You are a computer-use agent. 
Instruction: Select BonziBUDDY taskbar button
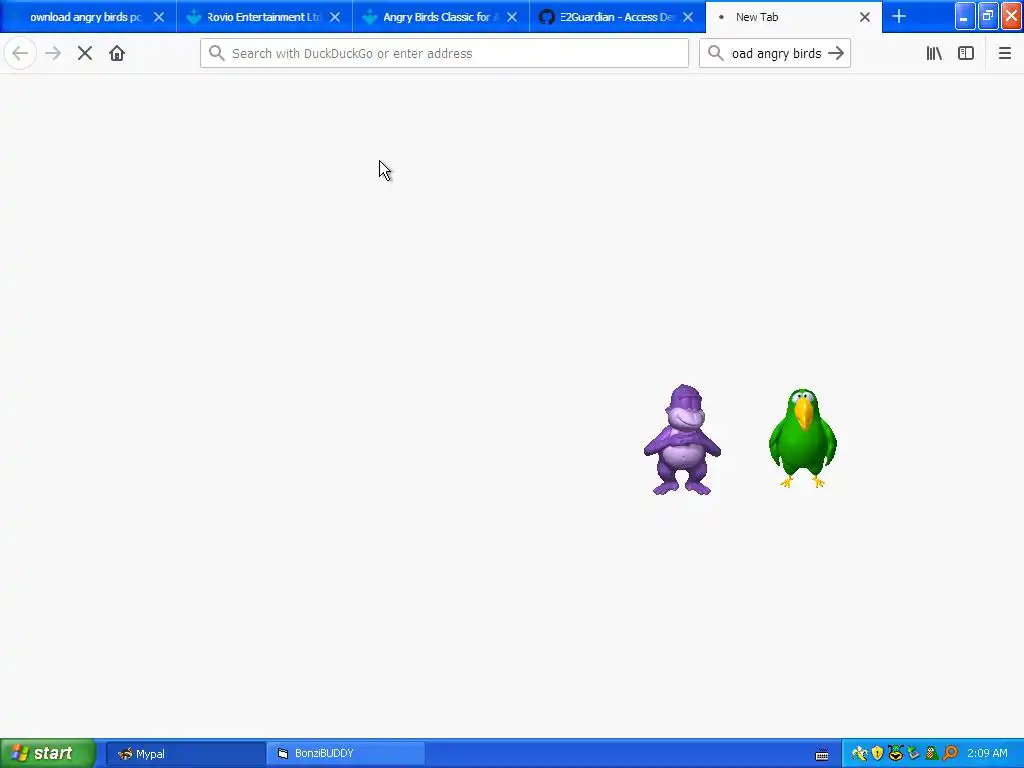pos(345,753)
